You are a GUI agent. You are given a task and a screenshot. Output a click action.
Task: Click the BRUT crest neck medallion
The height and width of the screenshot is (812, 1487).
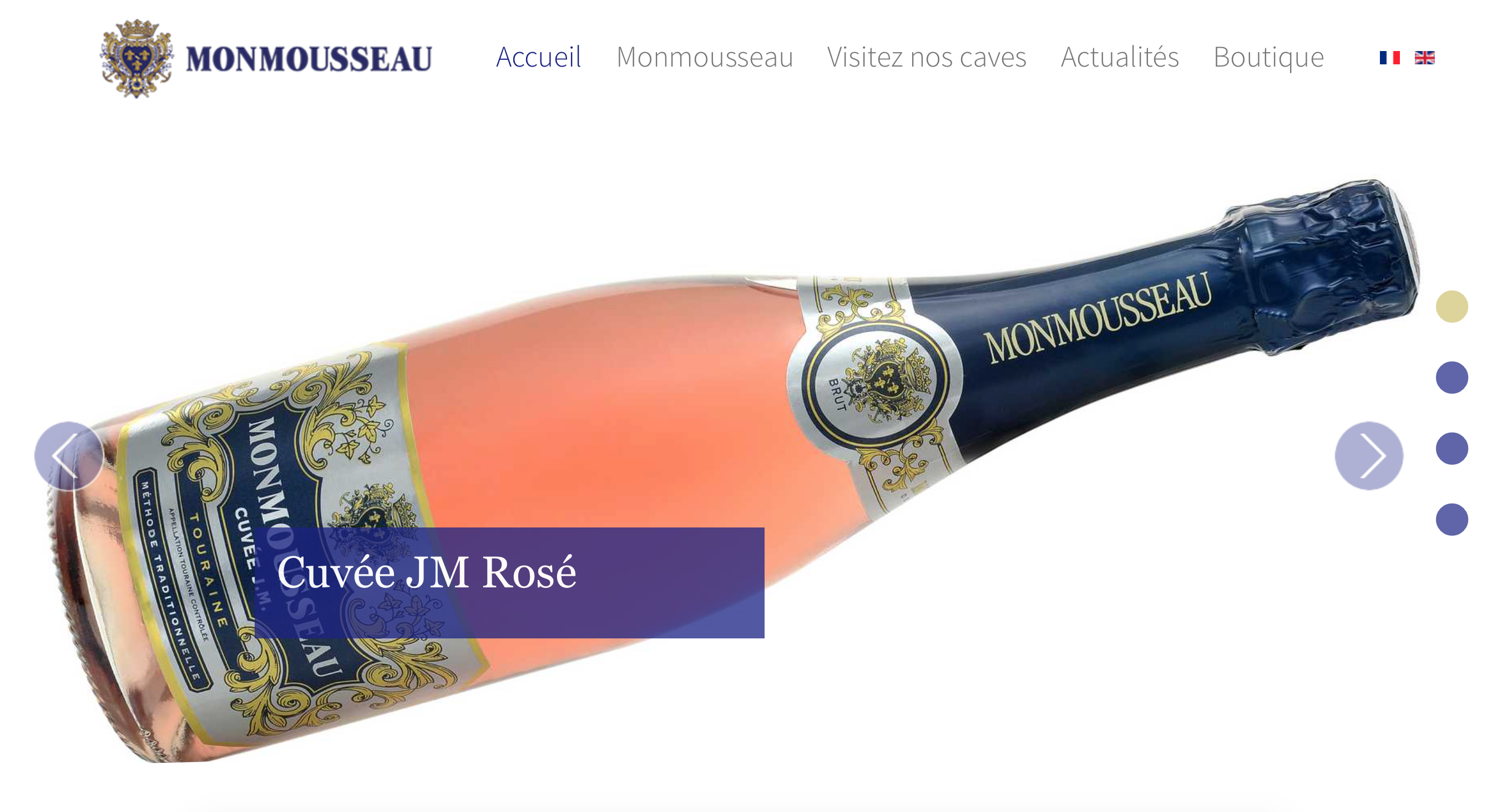pyautogui.click(x=874, y=384)
